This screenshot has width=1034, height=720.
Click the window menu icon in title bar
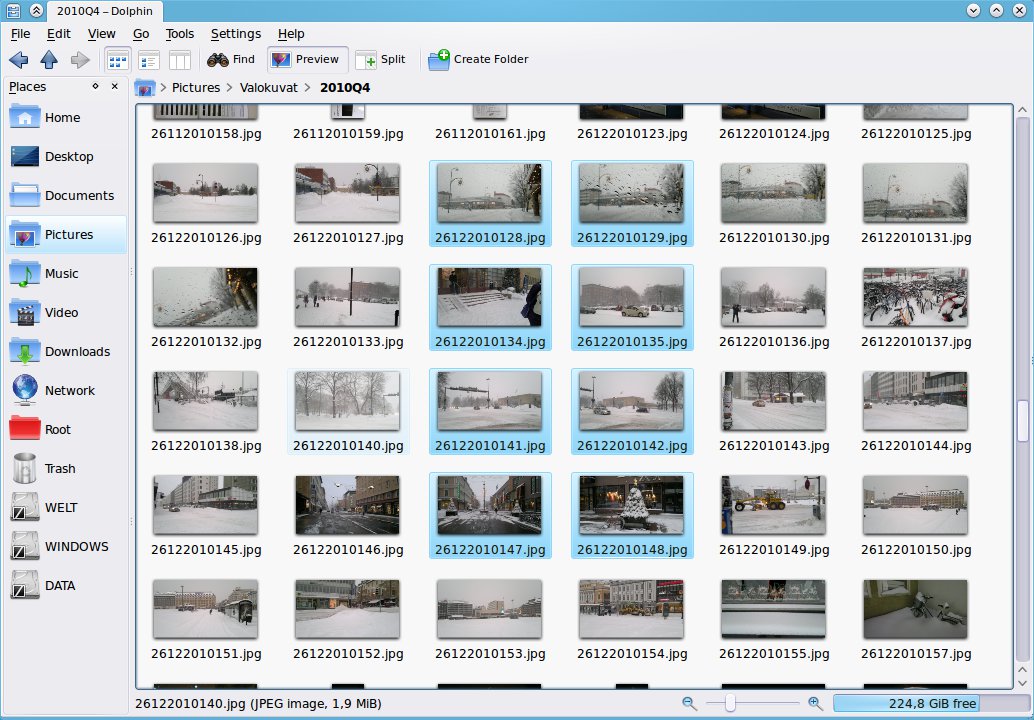click(x=13, y=11)
